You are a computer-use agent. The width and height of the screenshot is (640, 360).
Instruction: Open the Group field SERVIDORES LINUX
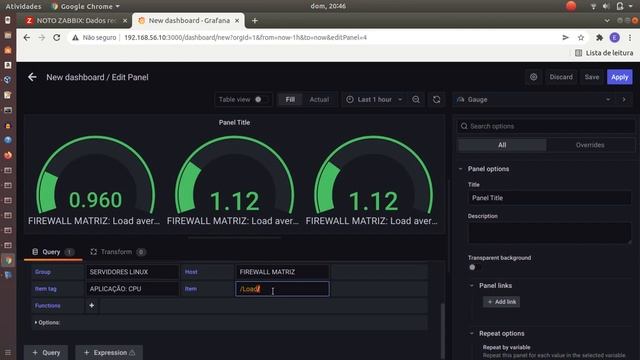pos(132,272)
